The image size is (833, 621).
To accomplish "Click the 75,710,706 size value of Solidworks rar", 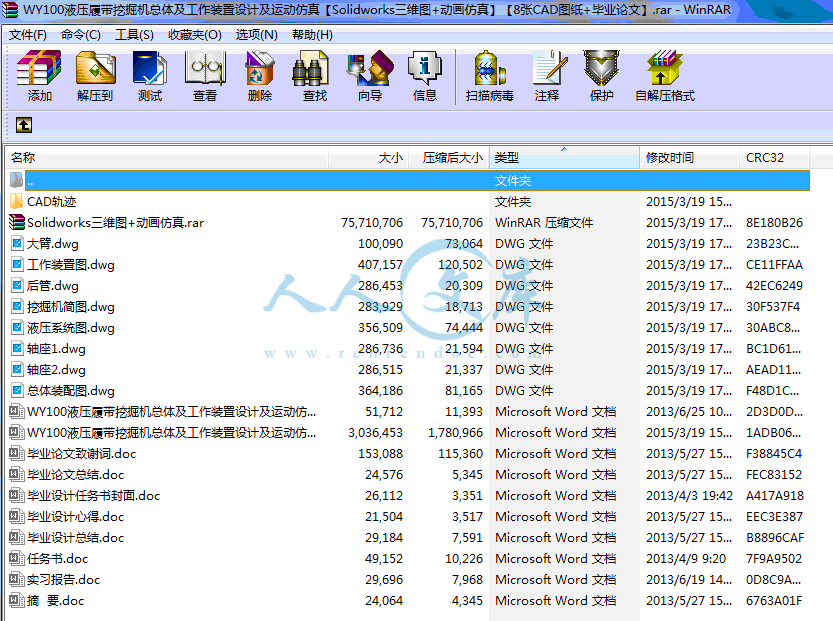I will click(x=372, y=223).
